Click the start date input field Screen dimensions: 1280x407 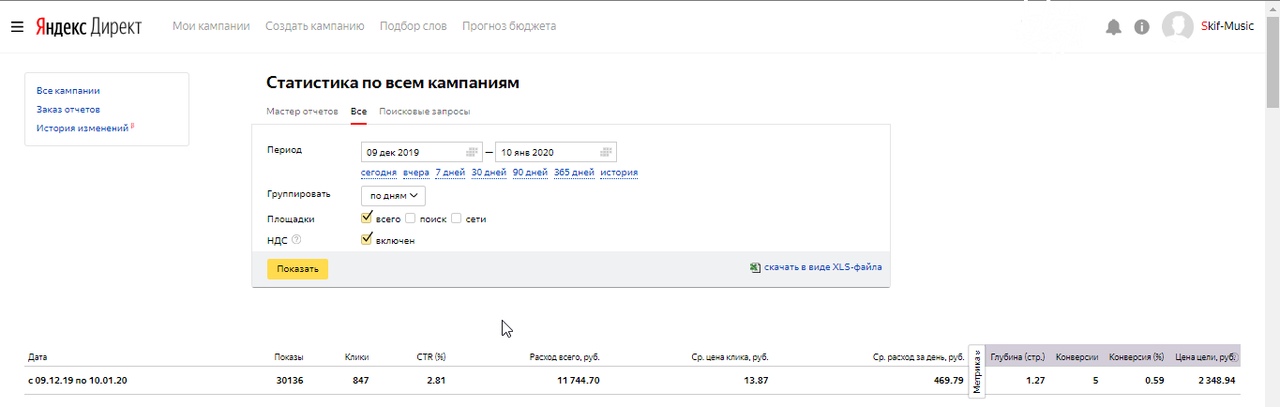(412, 152)
